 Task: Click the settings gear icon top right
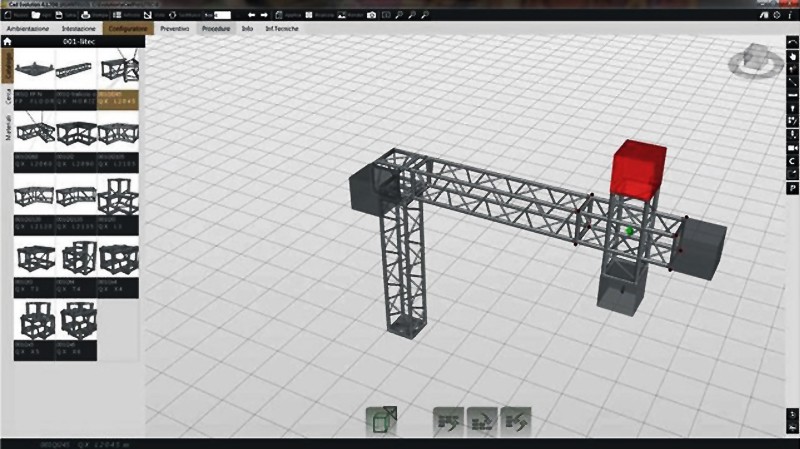[777, 15]
